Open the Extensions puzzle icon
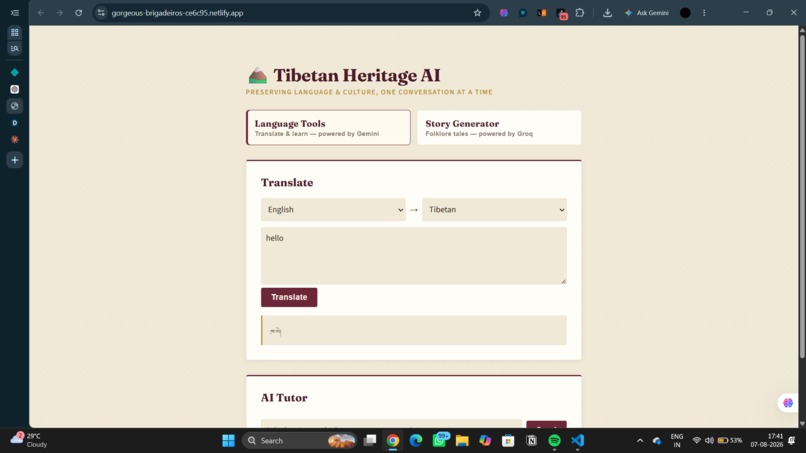 point(580,13)
